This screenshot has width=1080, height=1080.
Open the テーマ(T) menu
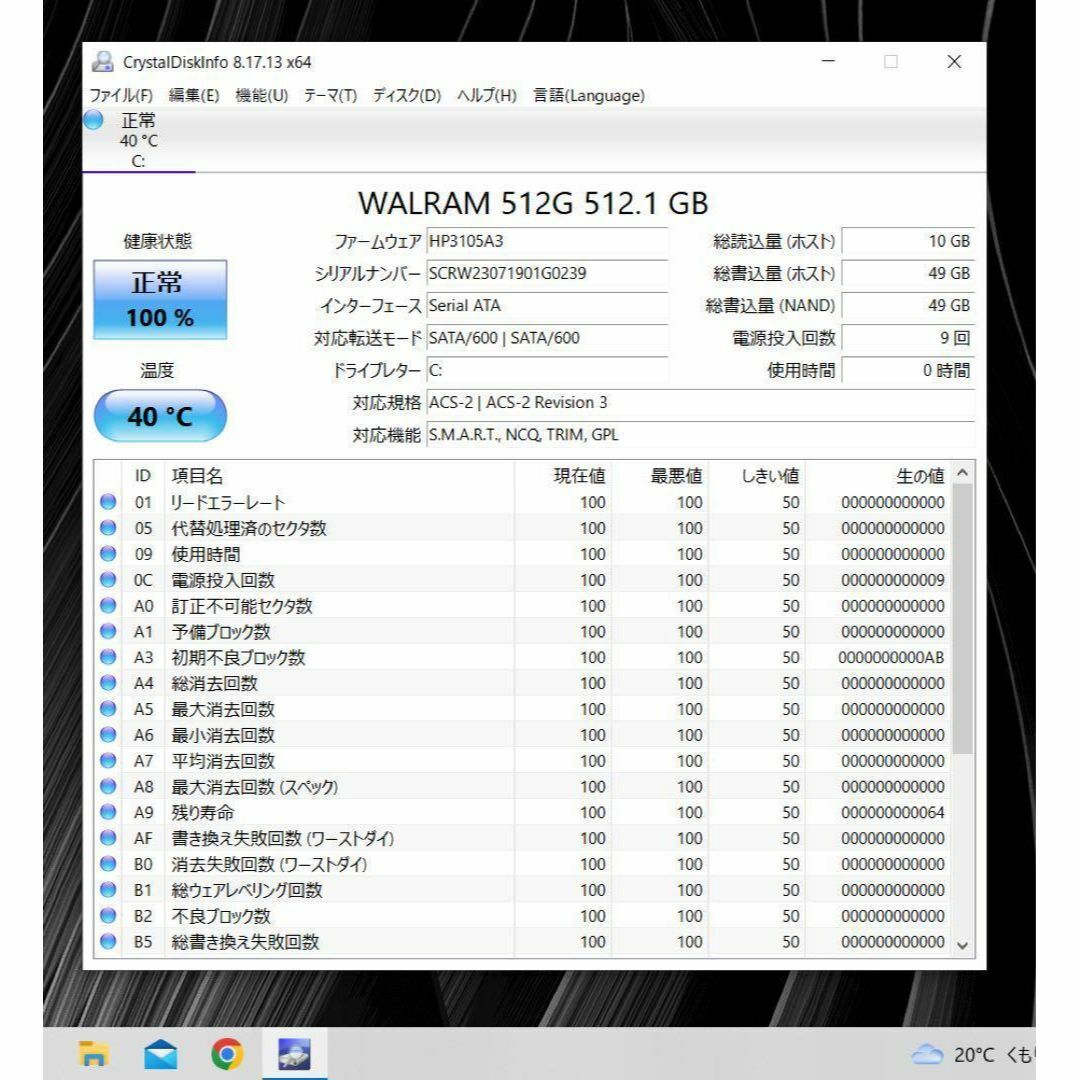[331, 95]
